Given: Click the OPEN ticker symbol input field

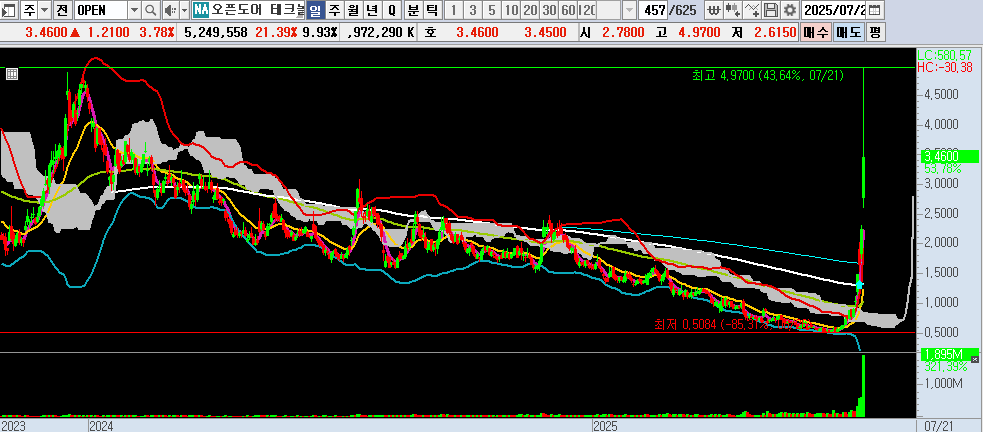Looking at the screenshot, I should pos(100,10).
